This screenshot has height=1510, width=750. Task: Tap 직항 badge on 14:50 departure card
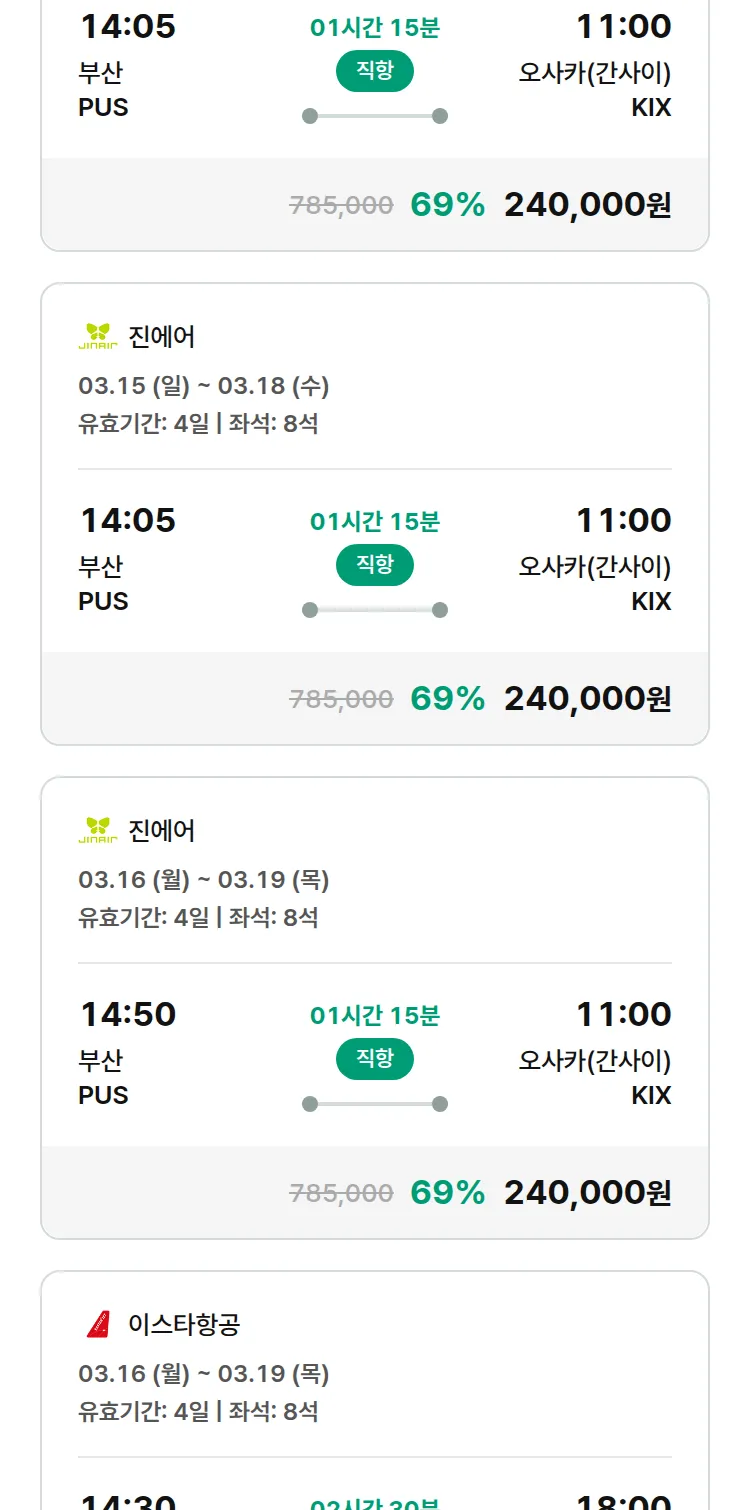point(375,1059)
